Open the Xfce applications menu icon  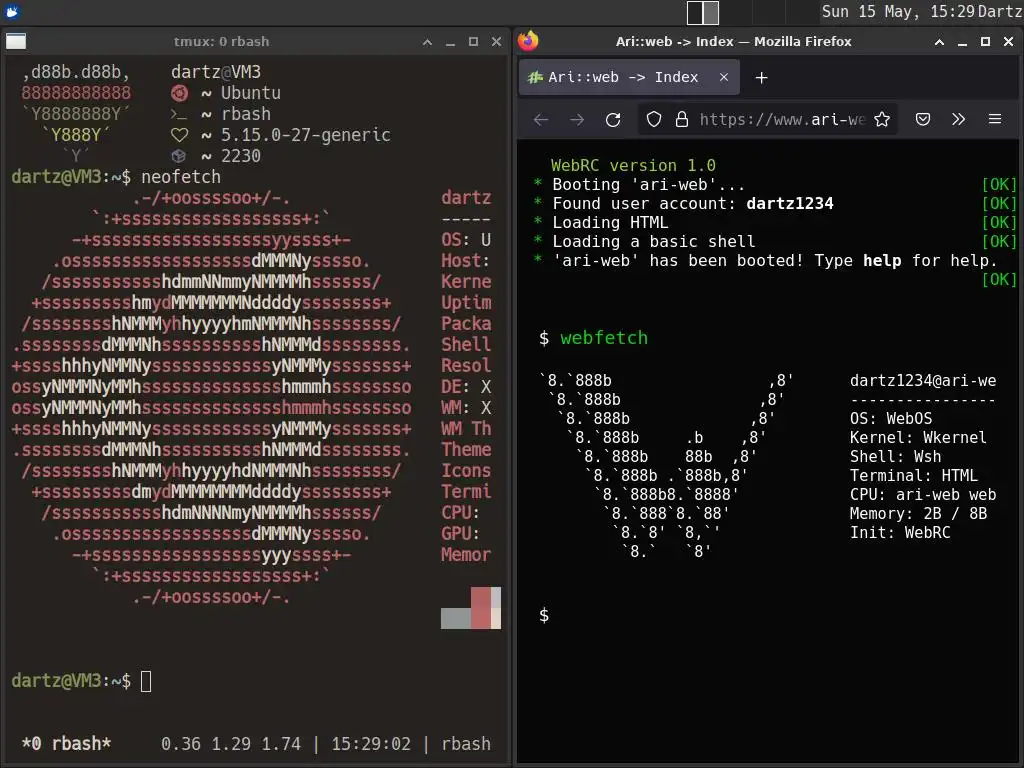pyautogui.click(x=12, y=11)
